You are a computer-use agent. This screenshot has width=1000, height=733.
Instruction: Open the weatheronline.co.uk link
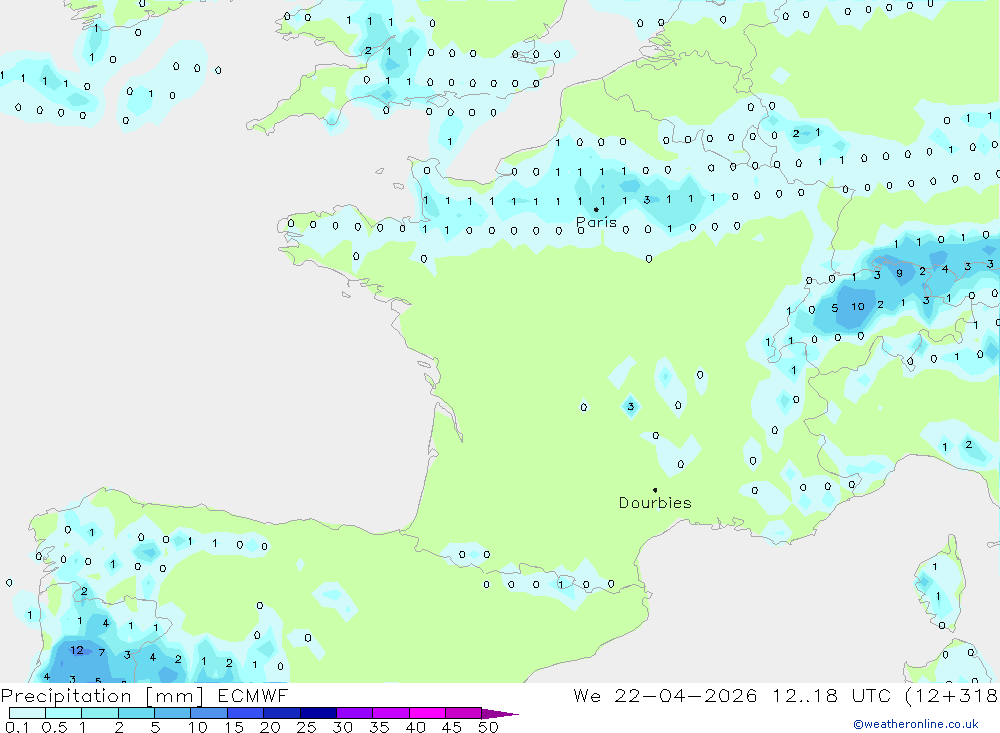[x=916, y=724]
